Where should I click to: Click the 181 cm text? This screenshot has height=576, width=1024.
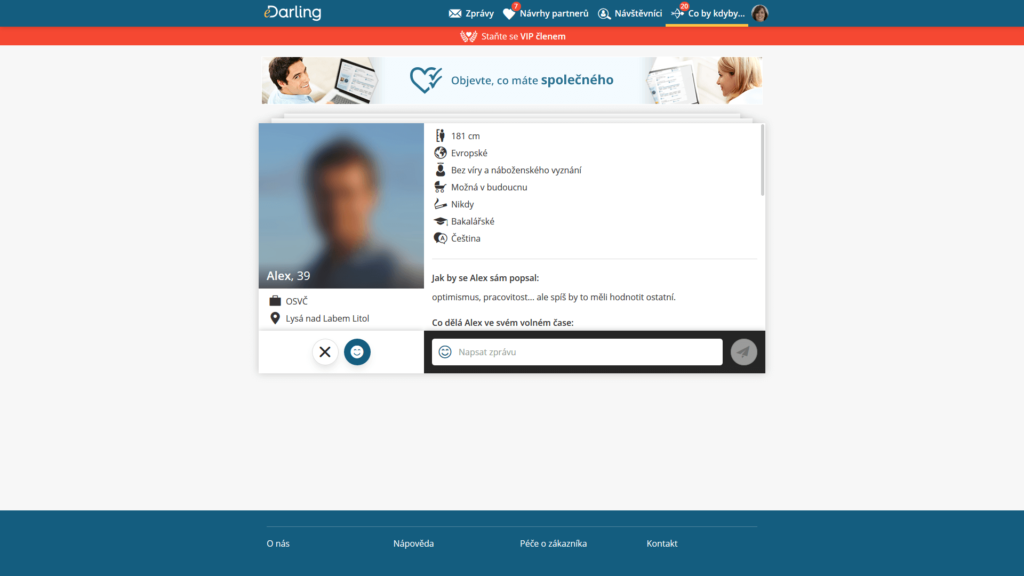tap(465, 136)
